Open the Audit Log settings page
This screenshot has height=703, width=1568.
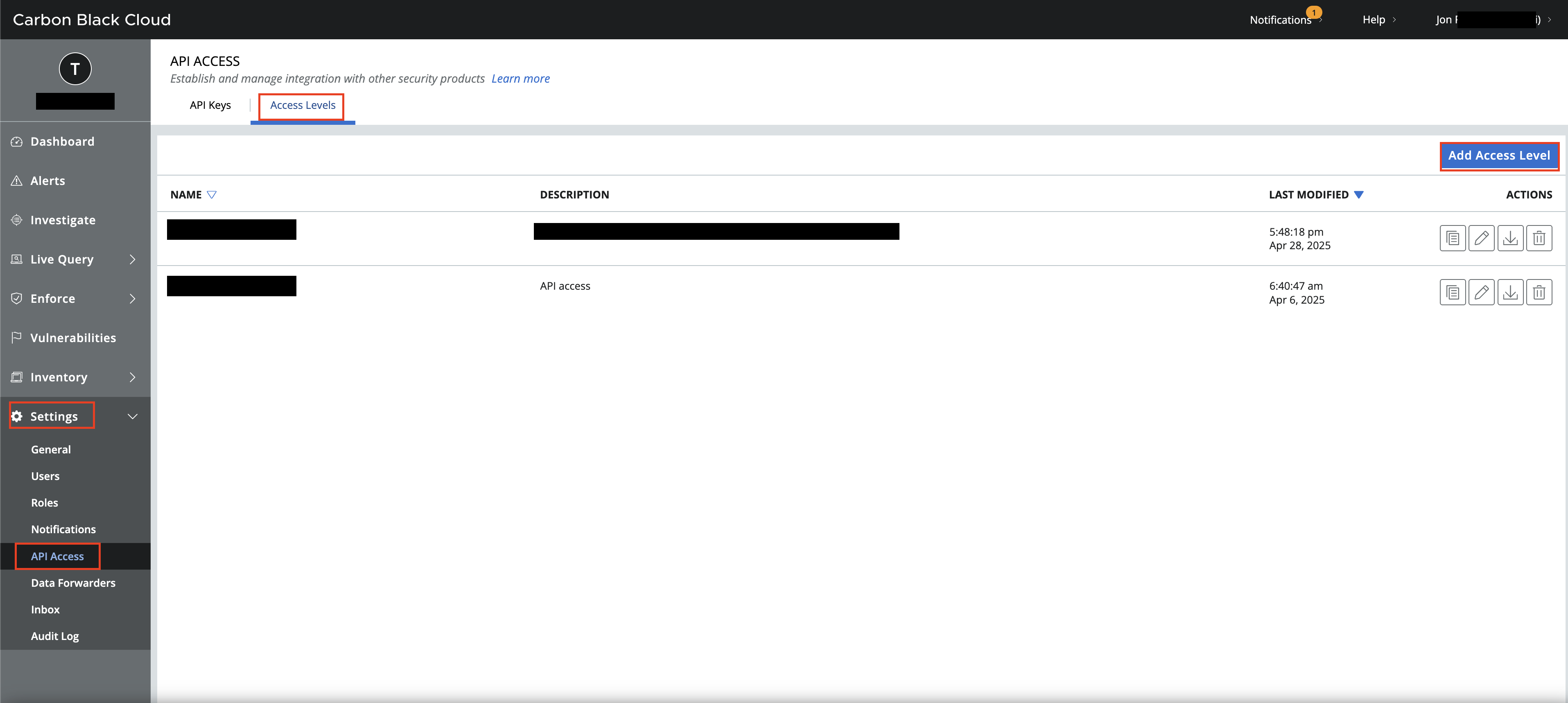pyautogui.click(x=55, y=636)
